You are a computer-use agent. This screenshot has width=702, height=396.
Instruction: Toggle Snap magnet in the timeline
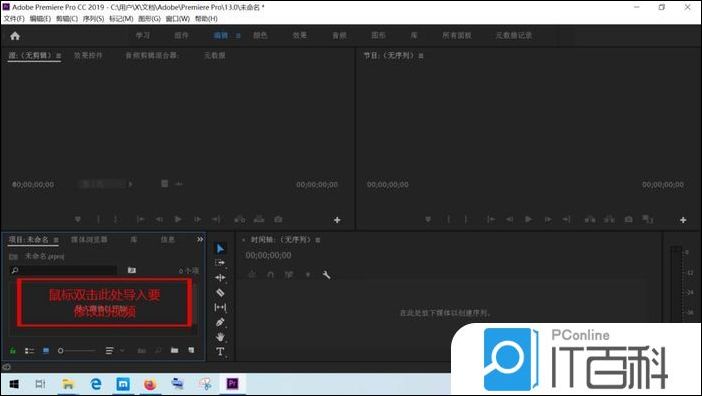tap(270, 275)
